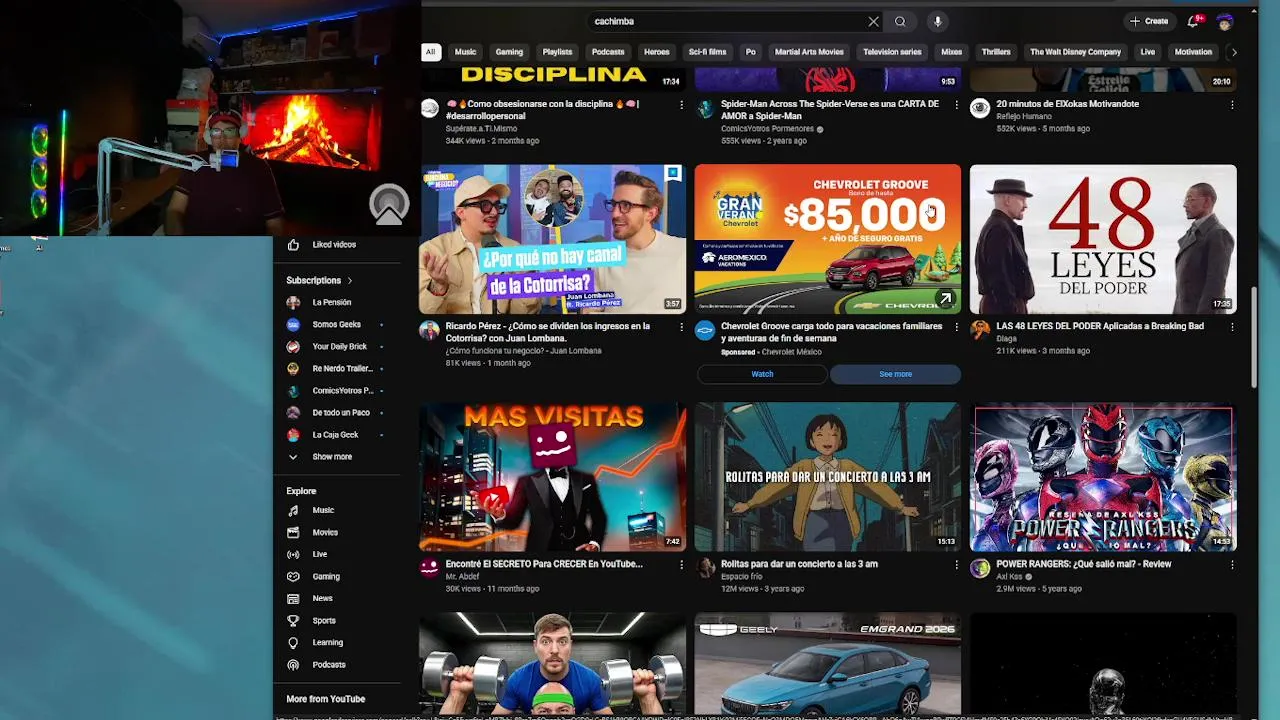
Task: Open Rolitas para dar un concierto title
Action: coord(799,564)
